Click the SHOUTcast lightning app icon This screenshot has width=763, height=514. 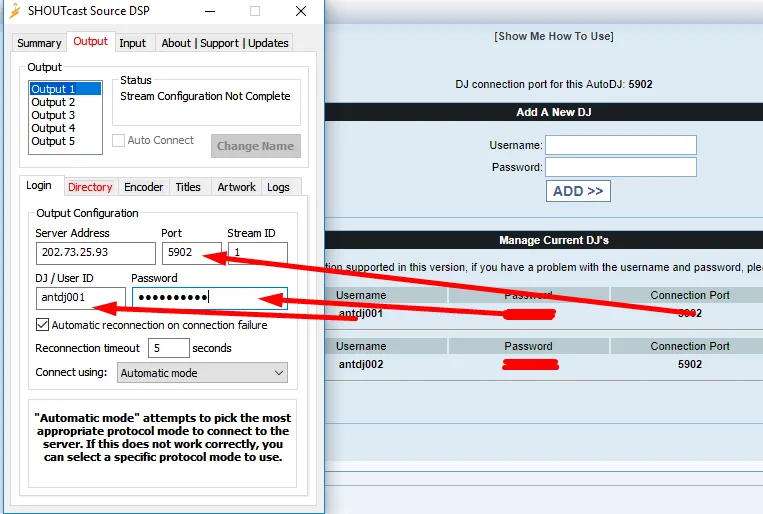[x=14, y=12]
